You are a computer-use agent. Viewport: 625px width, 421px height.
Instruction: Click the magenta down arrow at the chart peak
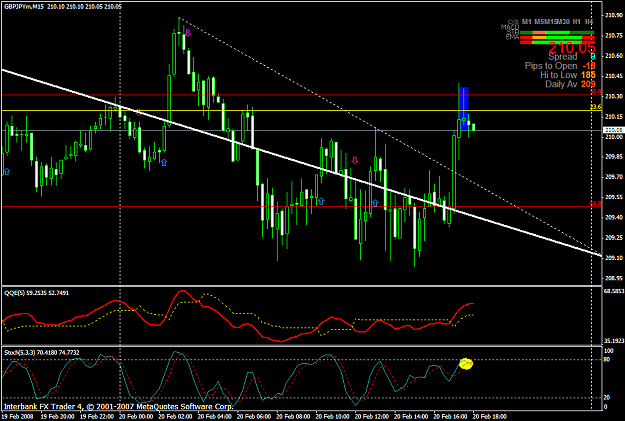point(188,33)
